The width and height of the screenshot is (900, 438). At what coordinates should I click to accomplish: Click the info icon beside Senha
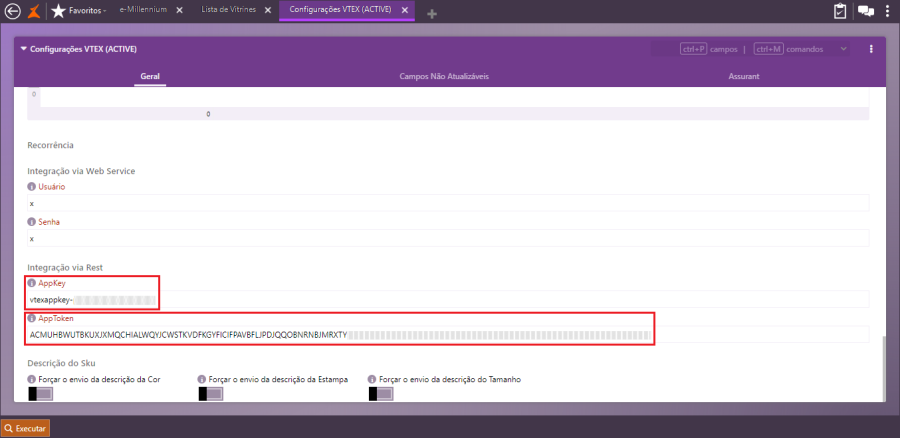click(x=32, y=222)
